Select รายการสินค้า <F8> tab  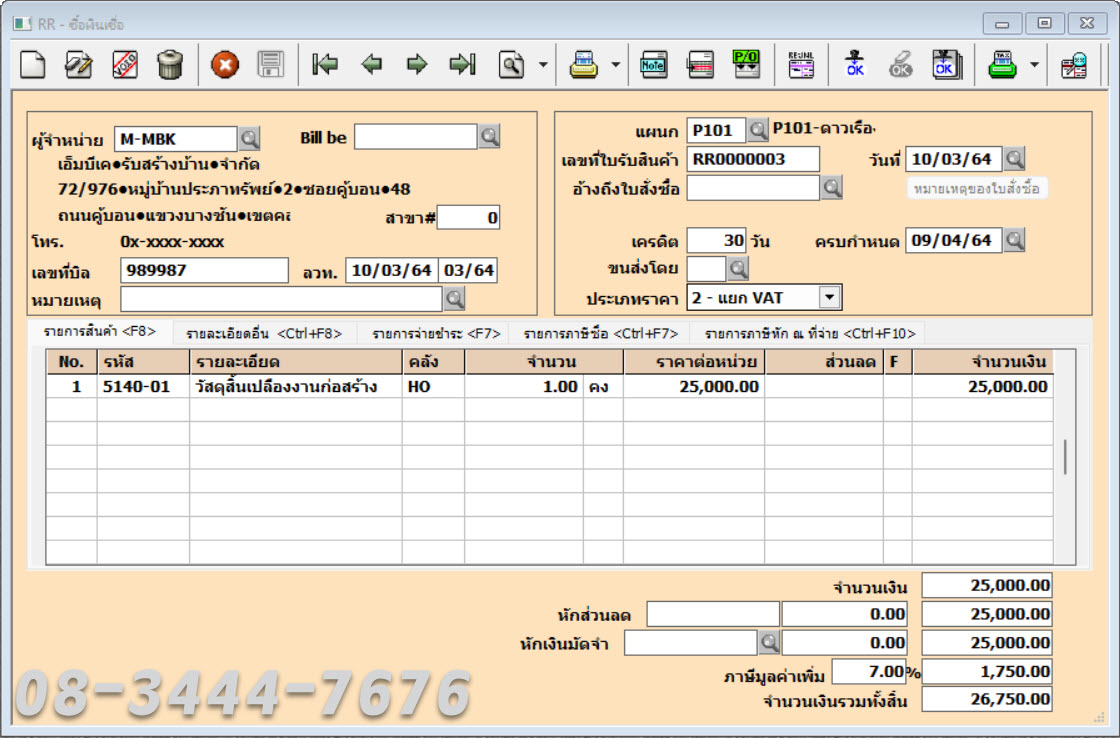click(99, 332)
